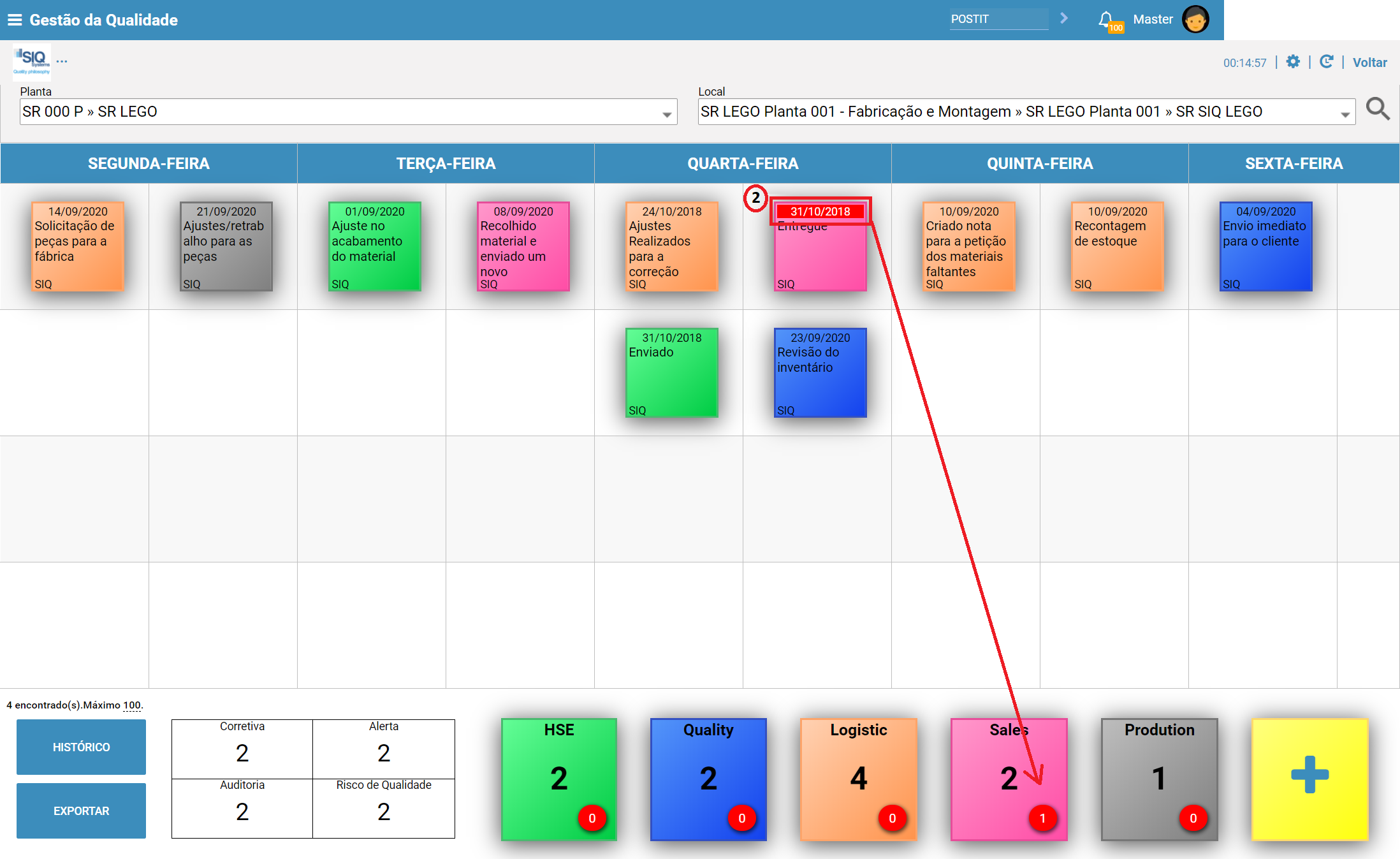The width and height of the screenshot is (1400, 859).
Task: Click the Corretiva count cell
Action: click(242, 749)
